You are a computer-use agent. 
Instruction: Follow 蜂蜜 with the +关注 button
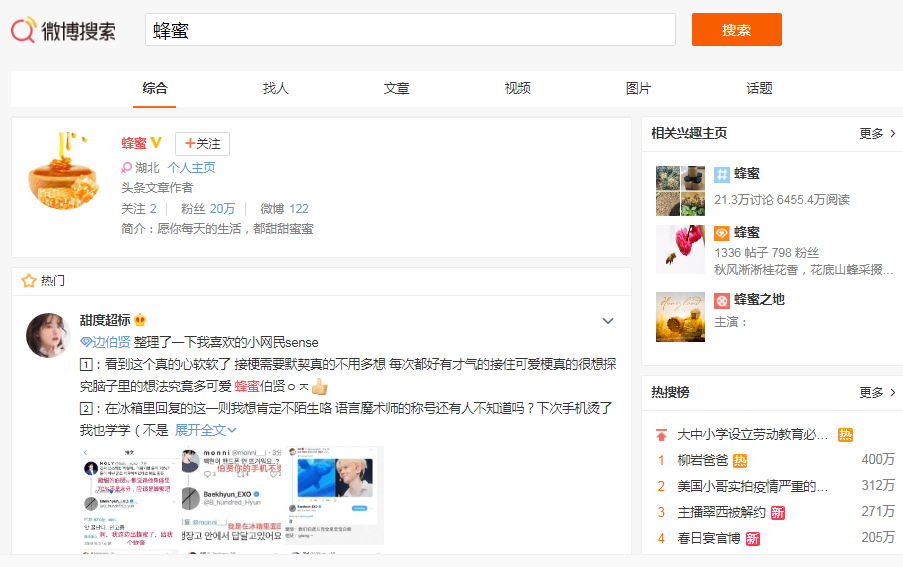click(x=202, y=144)
